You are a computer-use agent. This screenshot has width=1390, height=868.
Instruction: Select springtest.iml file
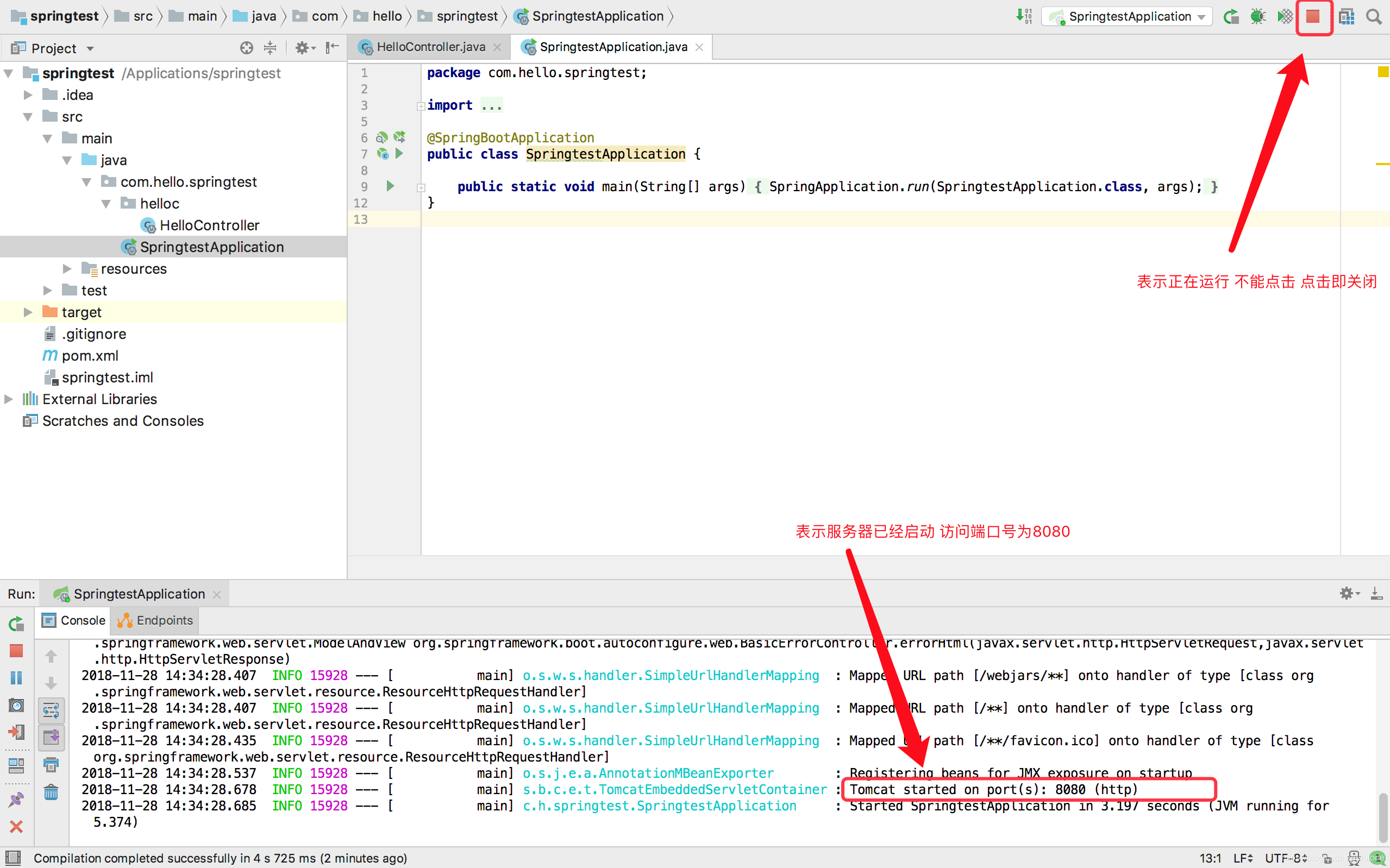[99, 378]
